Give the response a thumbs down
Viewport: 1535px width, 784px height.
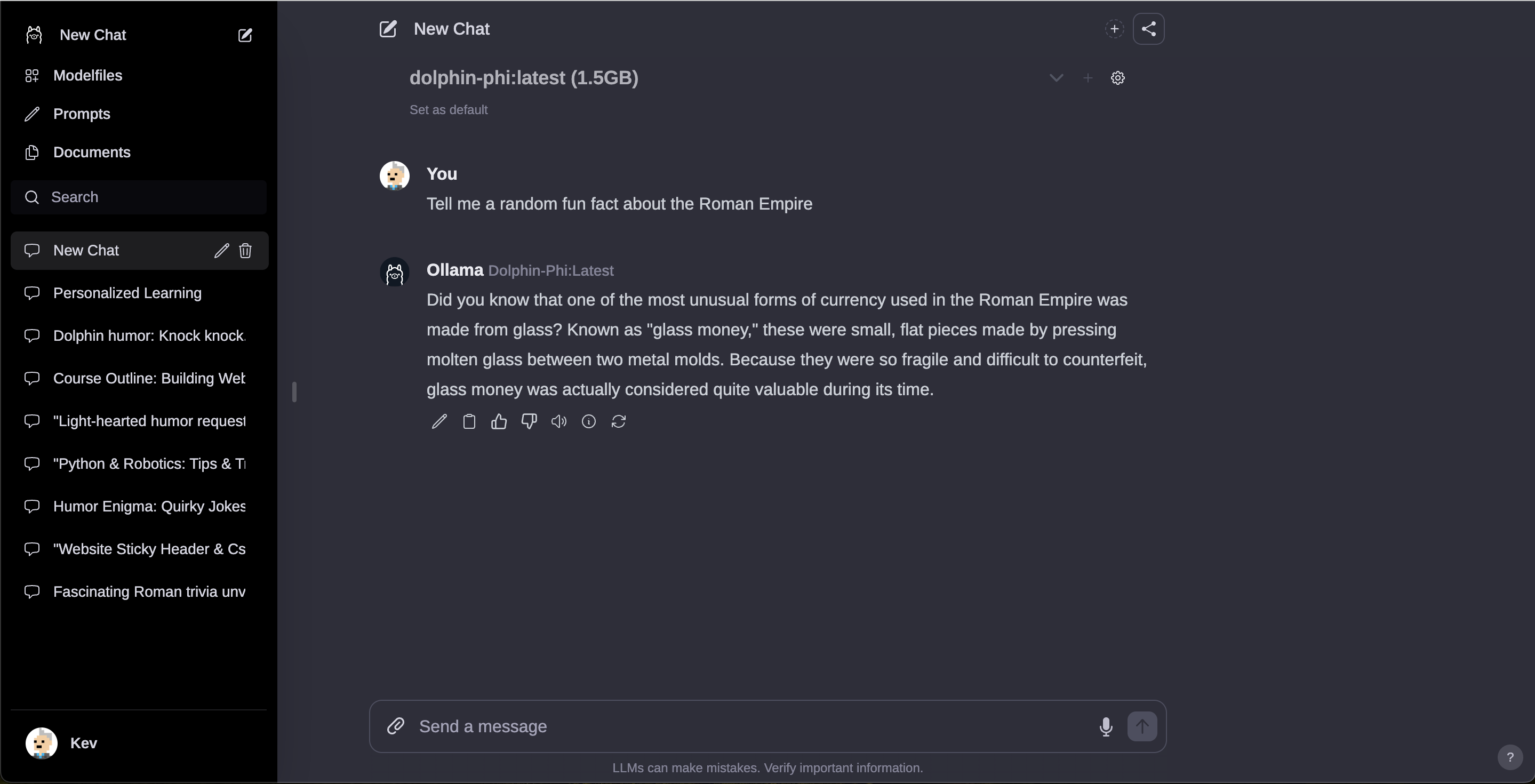tap(529, 422)
